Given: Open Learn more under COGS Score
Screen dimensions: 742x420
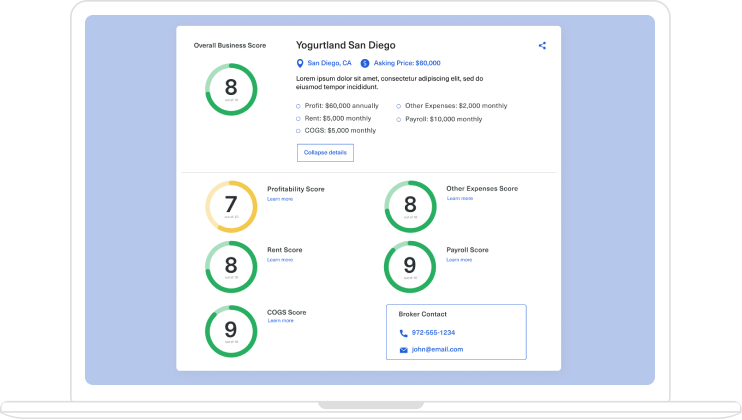Looking at the screenshot, I should [280, 321].
